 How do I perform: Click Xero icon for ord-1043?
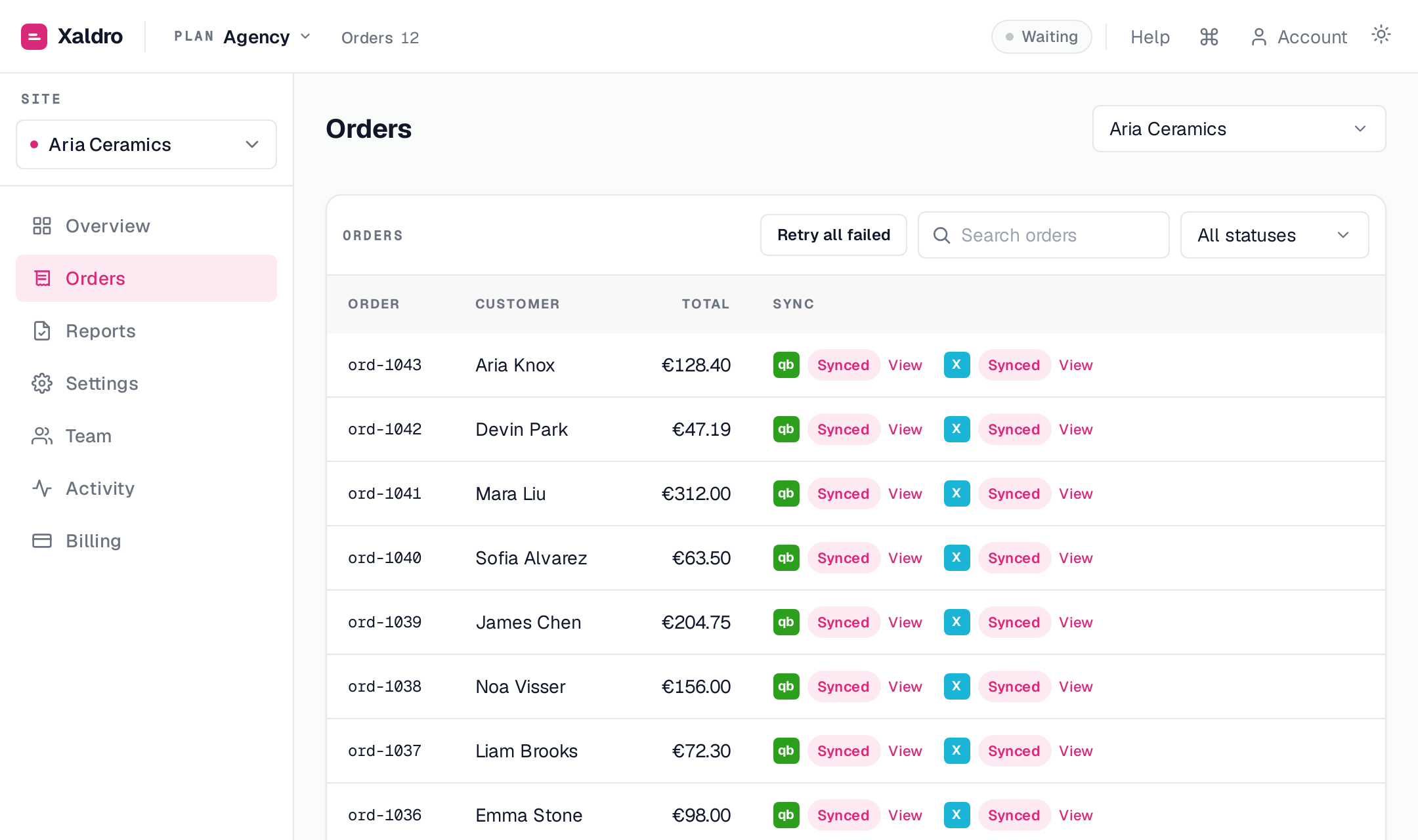pos(957,365)
